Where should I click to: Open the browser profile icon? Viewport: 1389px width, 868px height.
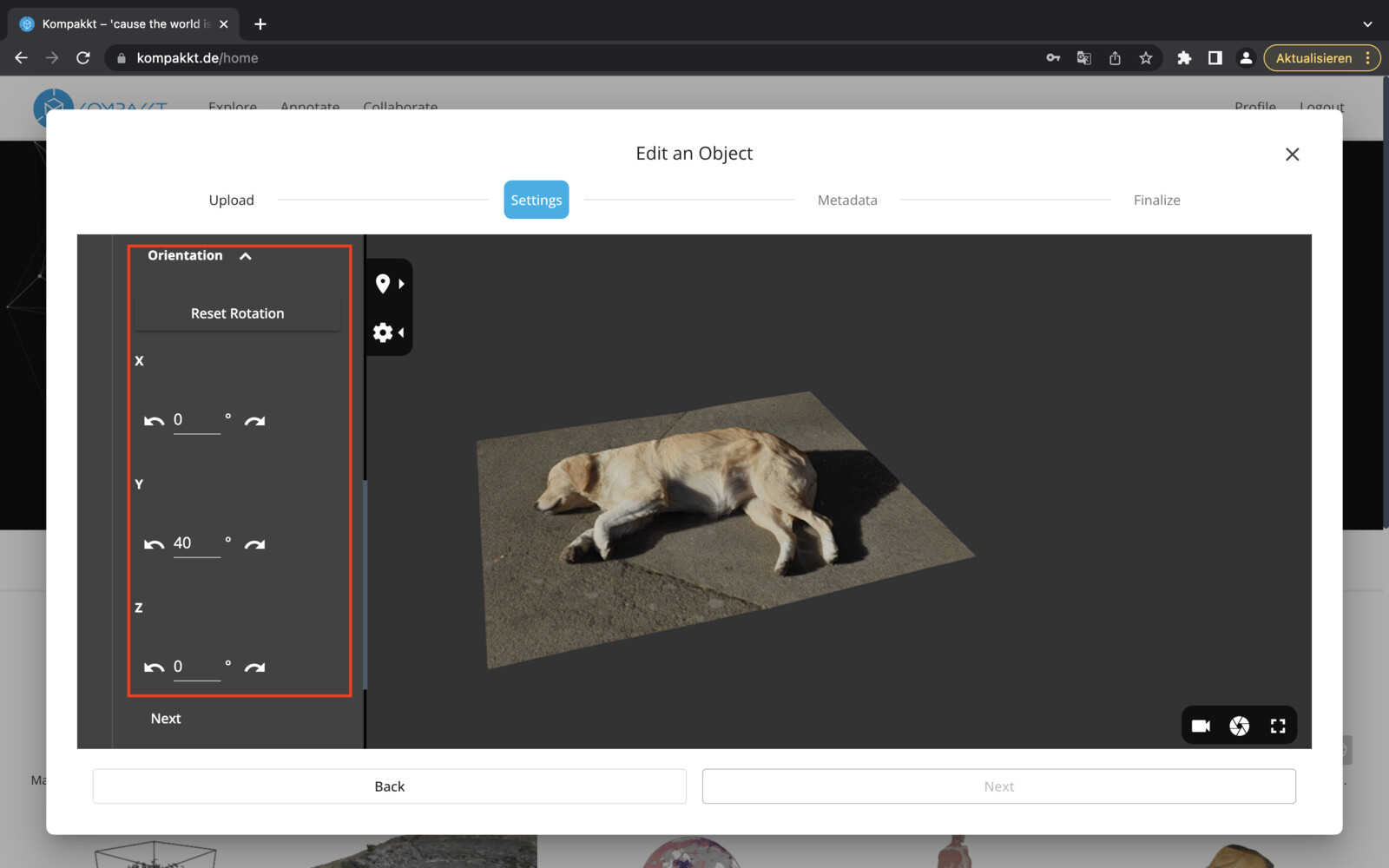(x=1246, y=58)
